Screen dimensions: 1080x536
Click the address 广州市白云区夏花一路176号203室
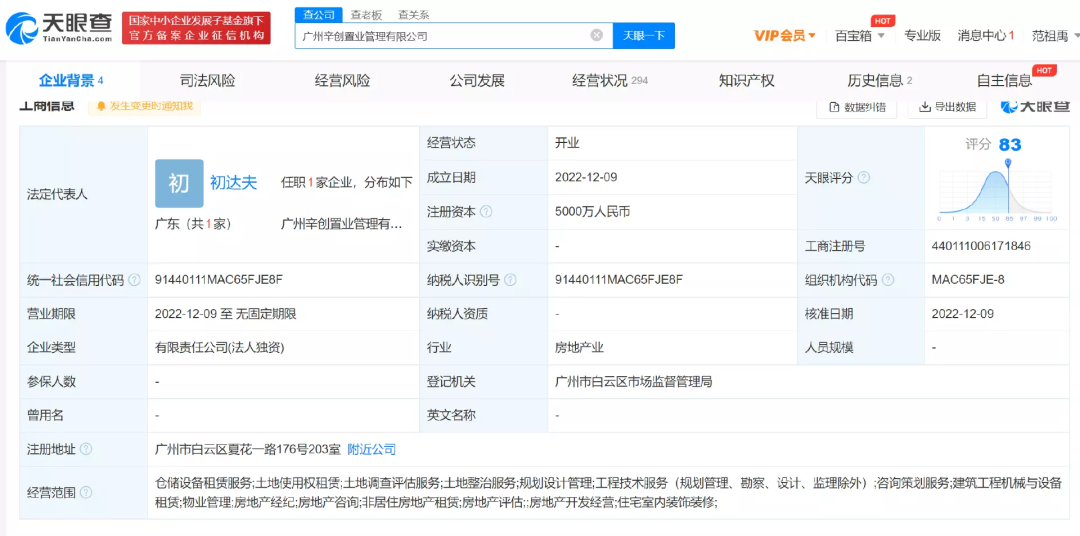248,450
